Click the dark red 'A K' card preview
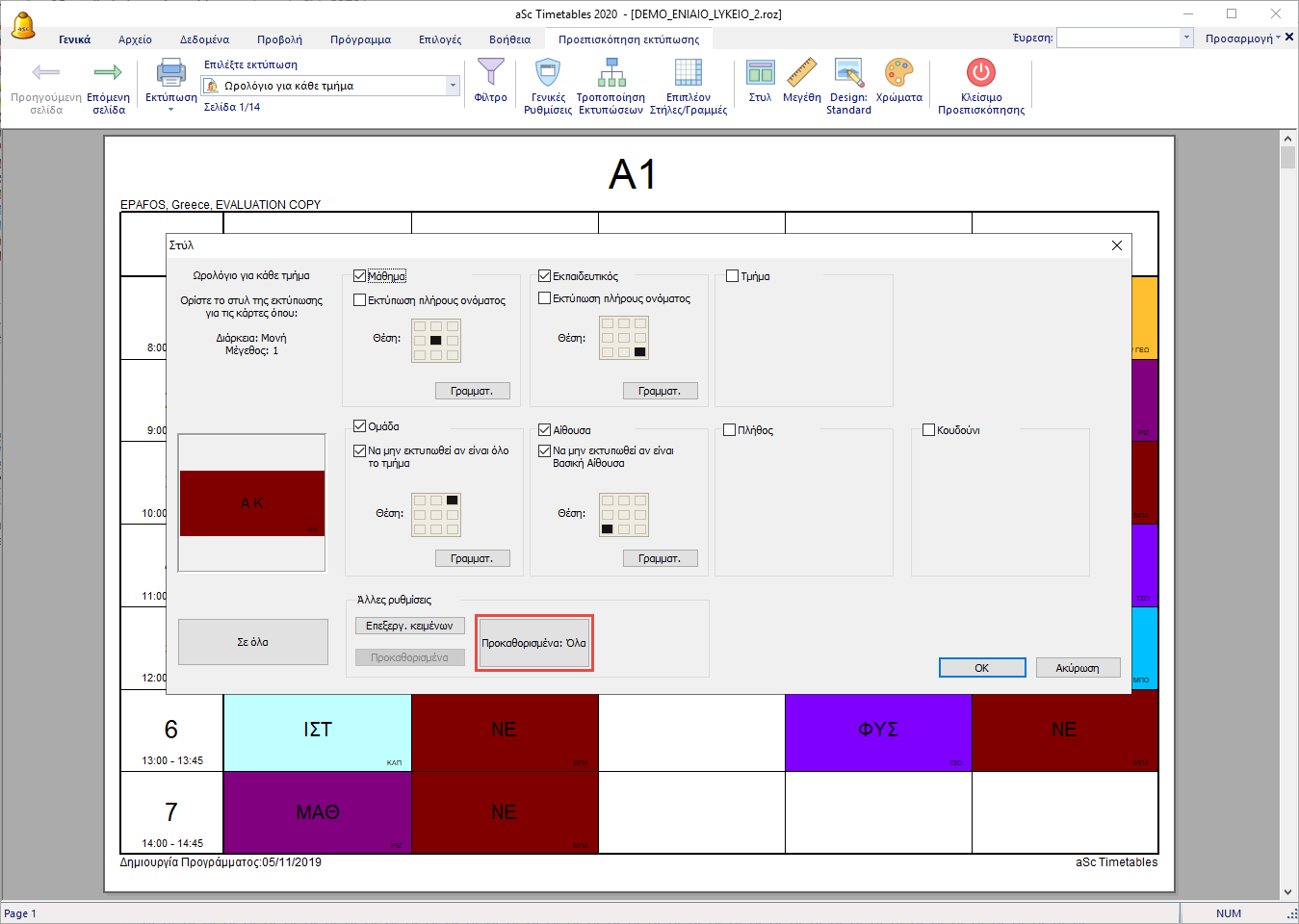 (x=251, y=503)
